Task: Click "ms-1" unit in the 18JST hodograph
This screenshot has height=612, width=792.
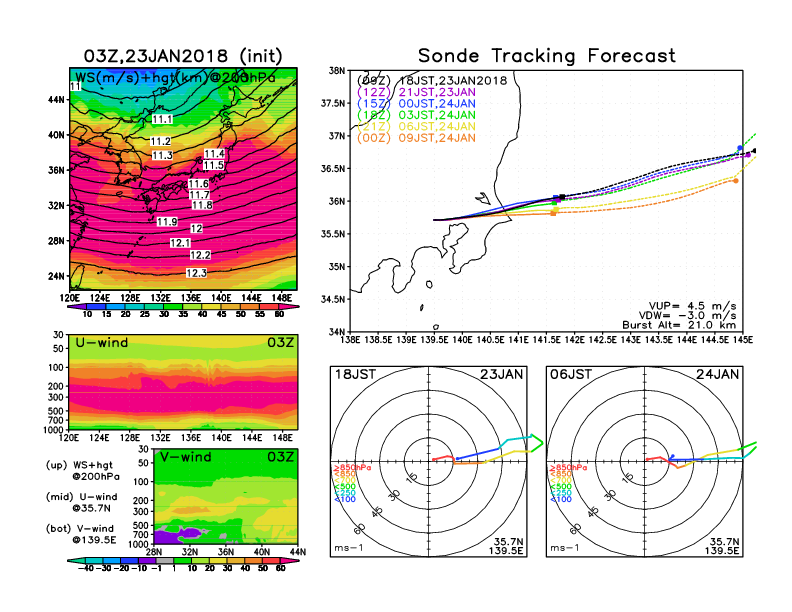Action: pyautogui.click(x=349, y=548)
